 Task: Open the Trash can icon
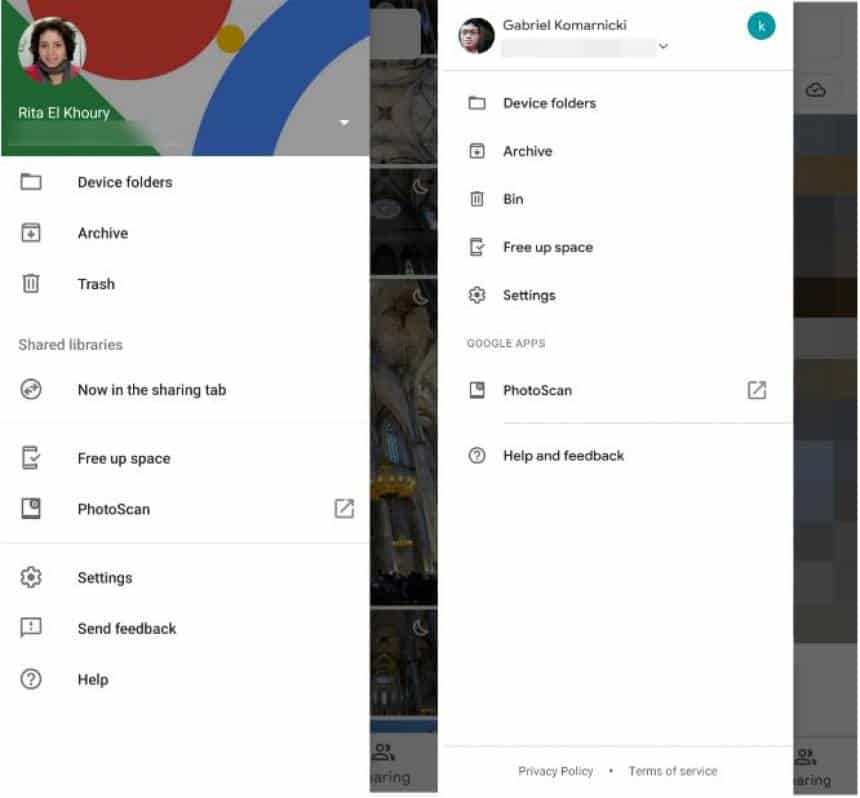[31, 284]
